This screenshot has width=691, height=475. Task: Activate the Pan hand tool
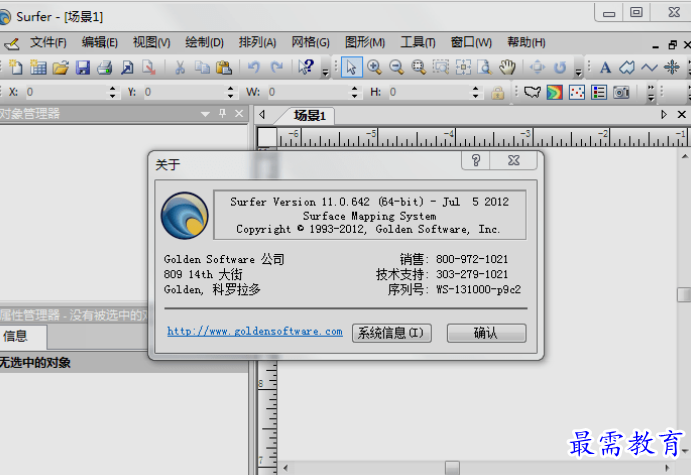pyautogui.click(x=507, y=67)
